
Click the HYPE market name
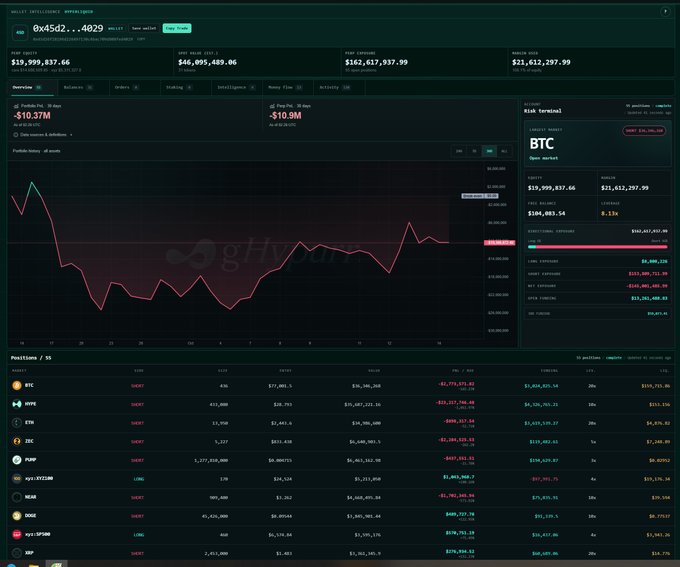[x=30, y=404]
